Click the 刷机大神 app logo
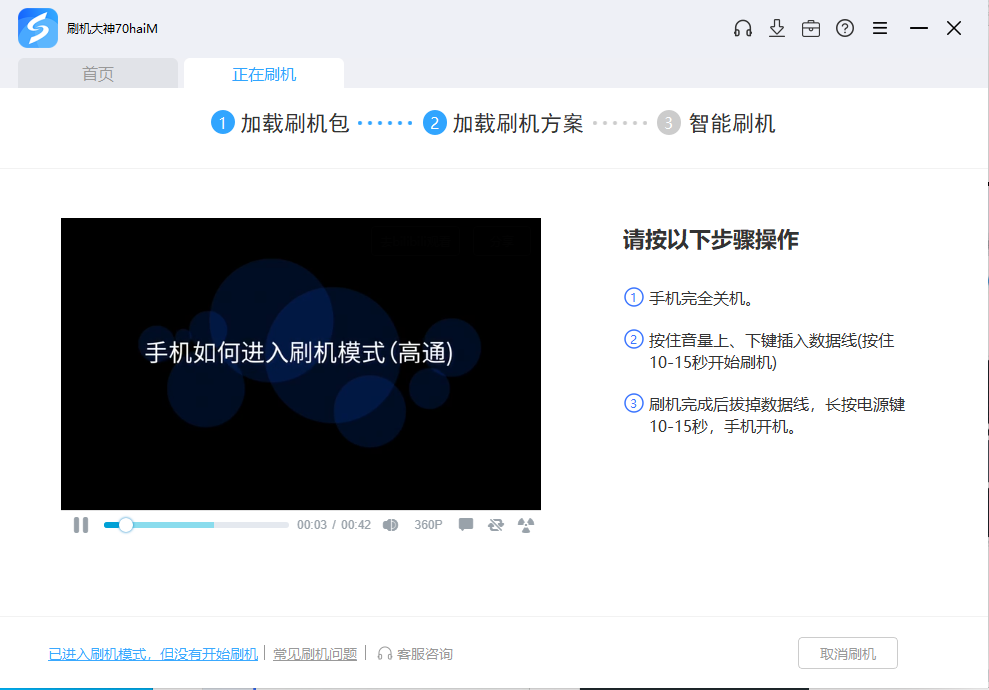 [38, 28]
